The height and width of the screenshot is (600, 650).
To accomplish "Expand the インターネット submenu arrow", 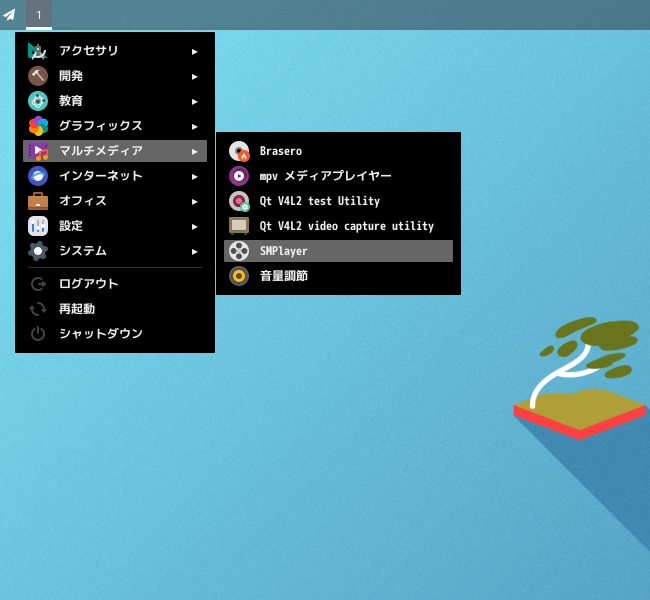I will tap(194, 177).
